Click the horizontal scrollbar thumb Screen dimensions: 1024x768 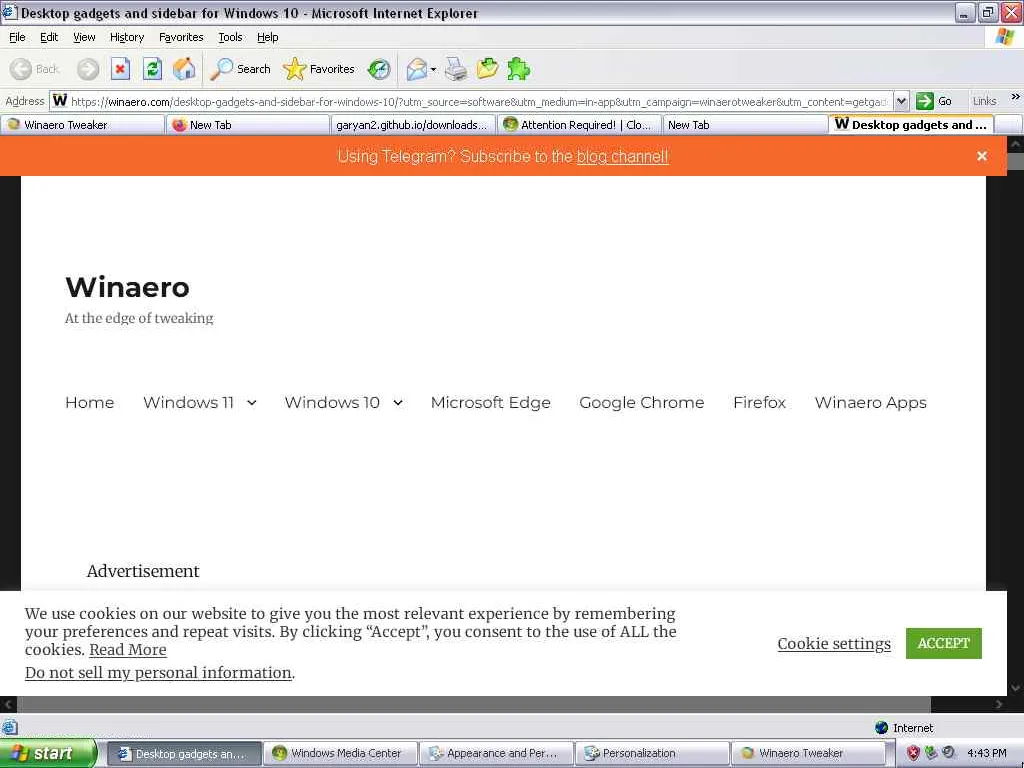click(473, 704)
